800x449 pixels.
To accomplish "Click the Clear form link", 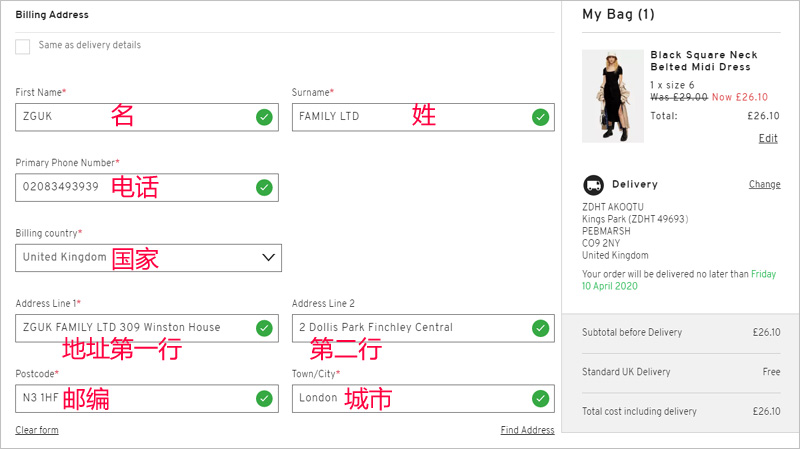I will coord(37,430).
